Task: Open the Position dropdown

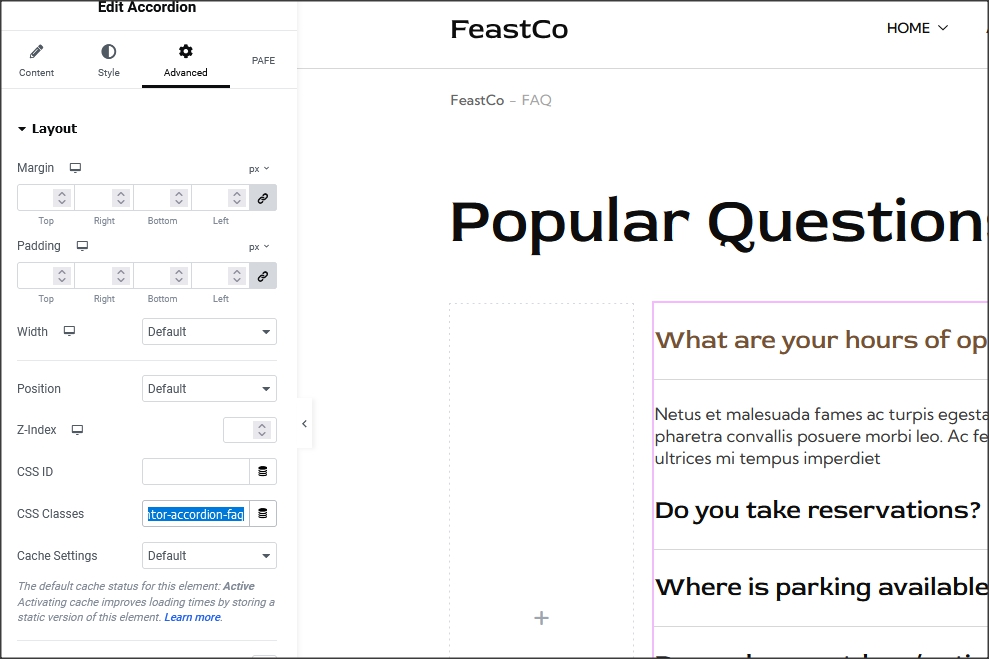Action: [209, 389]
